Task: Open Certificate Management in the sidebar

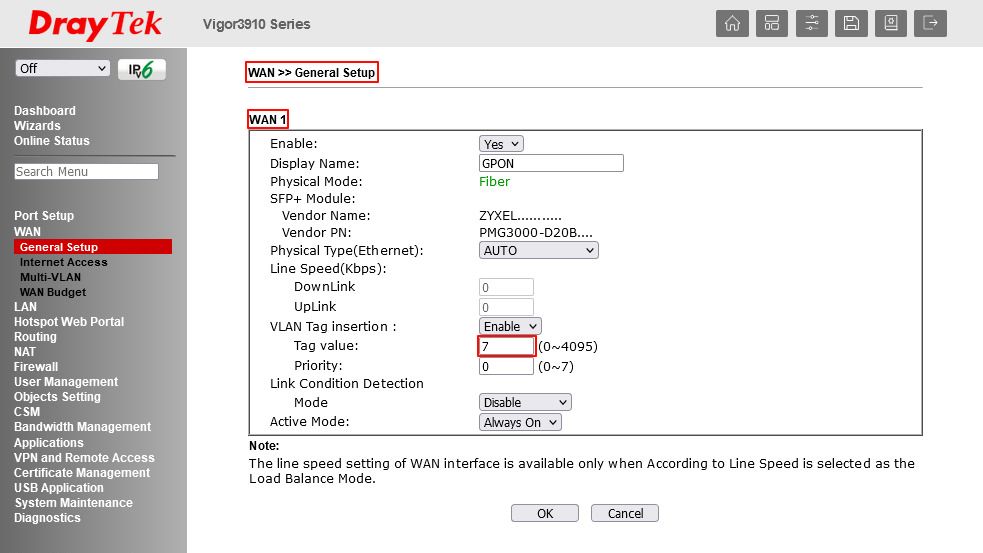Action: pos(81,473)
